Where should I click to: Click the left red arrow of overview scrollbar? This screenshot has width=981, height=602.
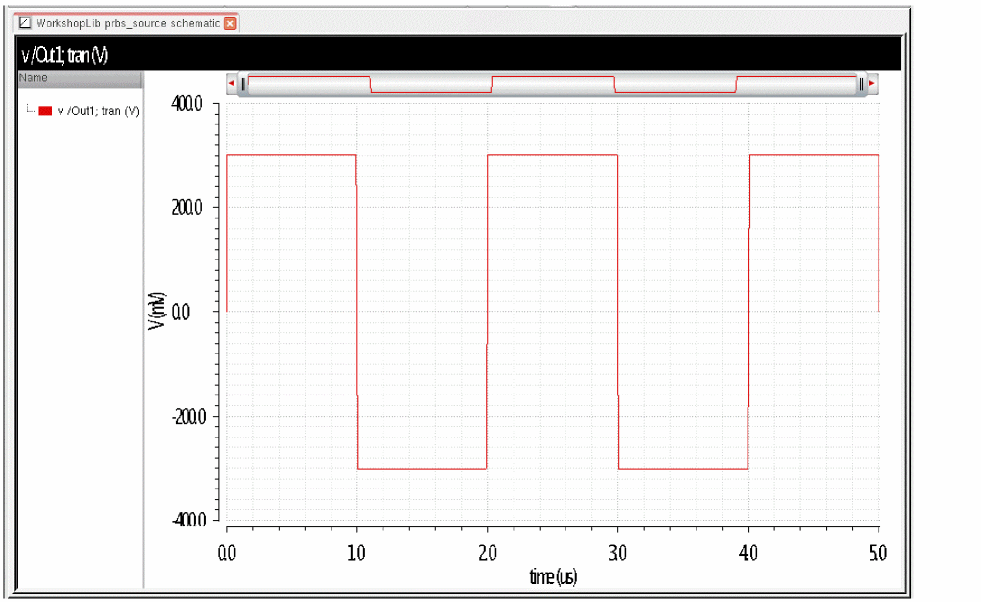[x=231, y=83]
